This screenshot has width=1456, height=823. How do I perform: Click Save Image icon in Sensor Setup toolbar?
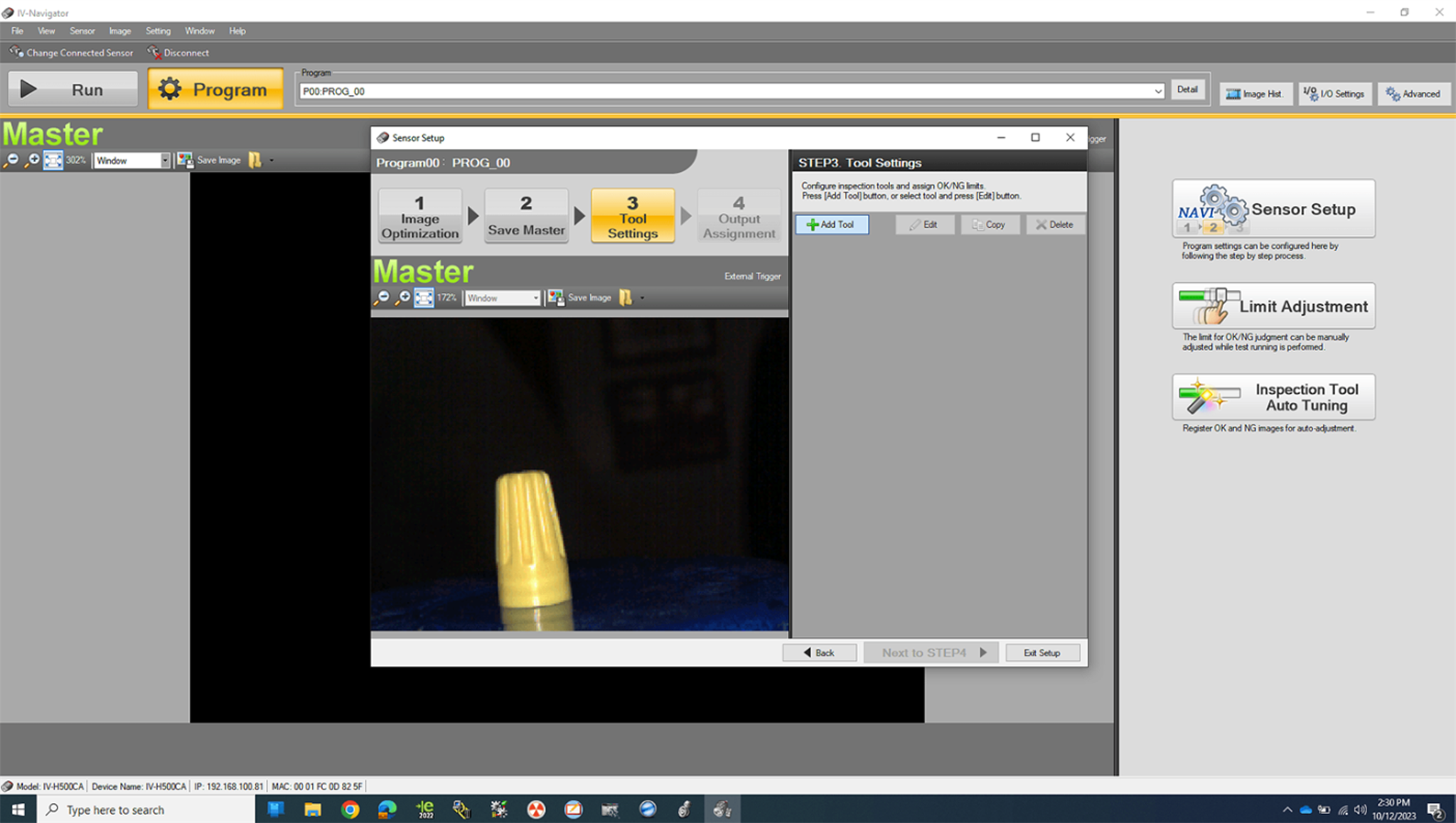coord(556,298)
